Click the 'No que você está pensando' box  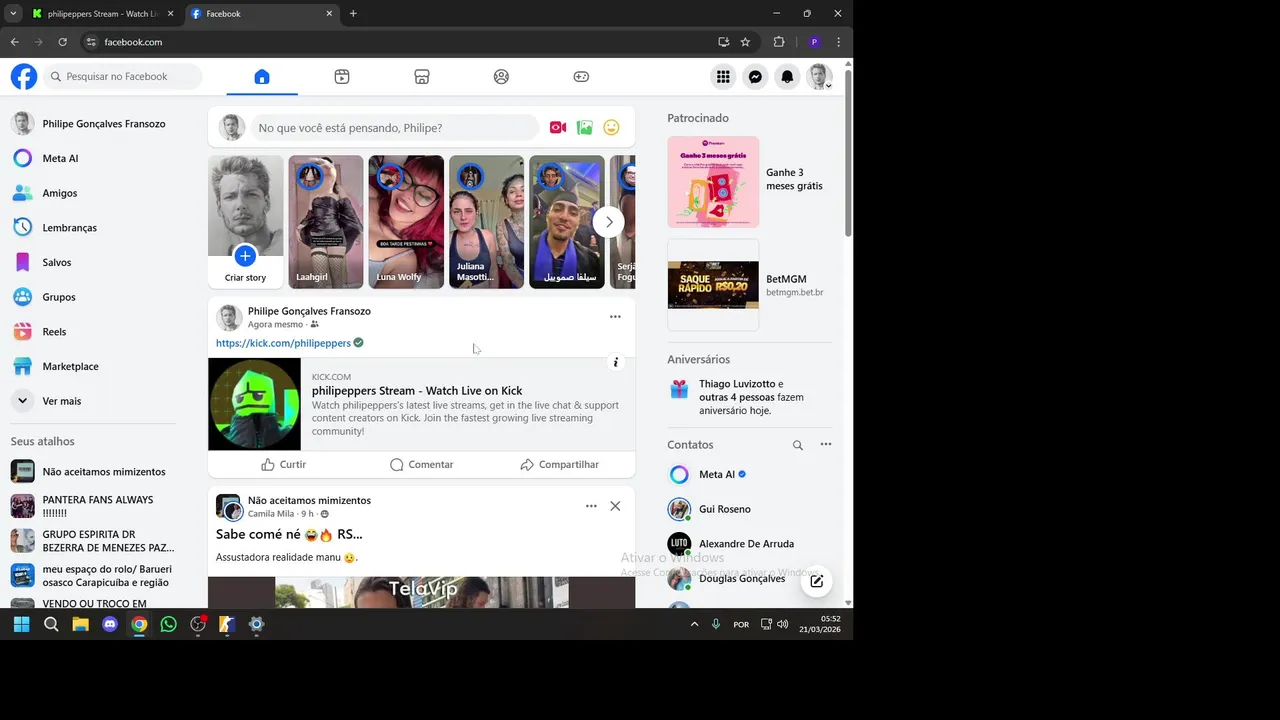point(394,128)
